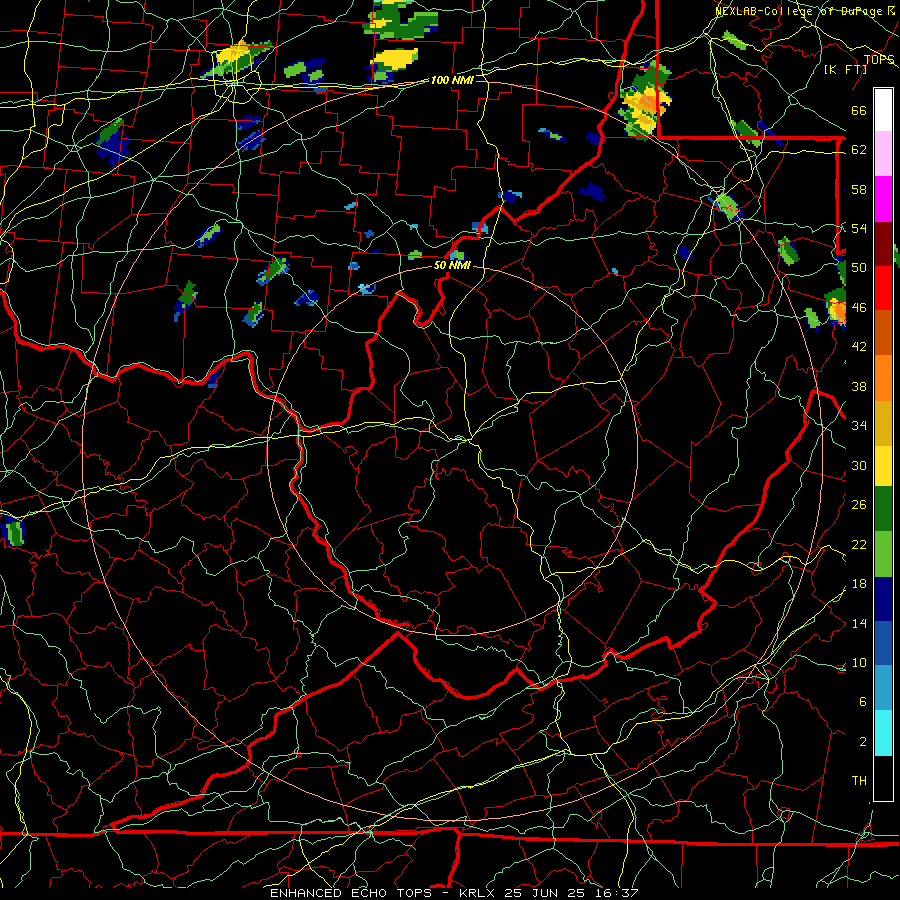Screen dimensions: 900x900
Task: Click the 'KRLX' radar site identifier
Action: (x=478, y=893)
